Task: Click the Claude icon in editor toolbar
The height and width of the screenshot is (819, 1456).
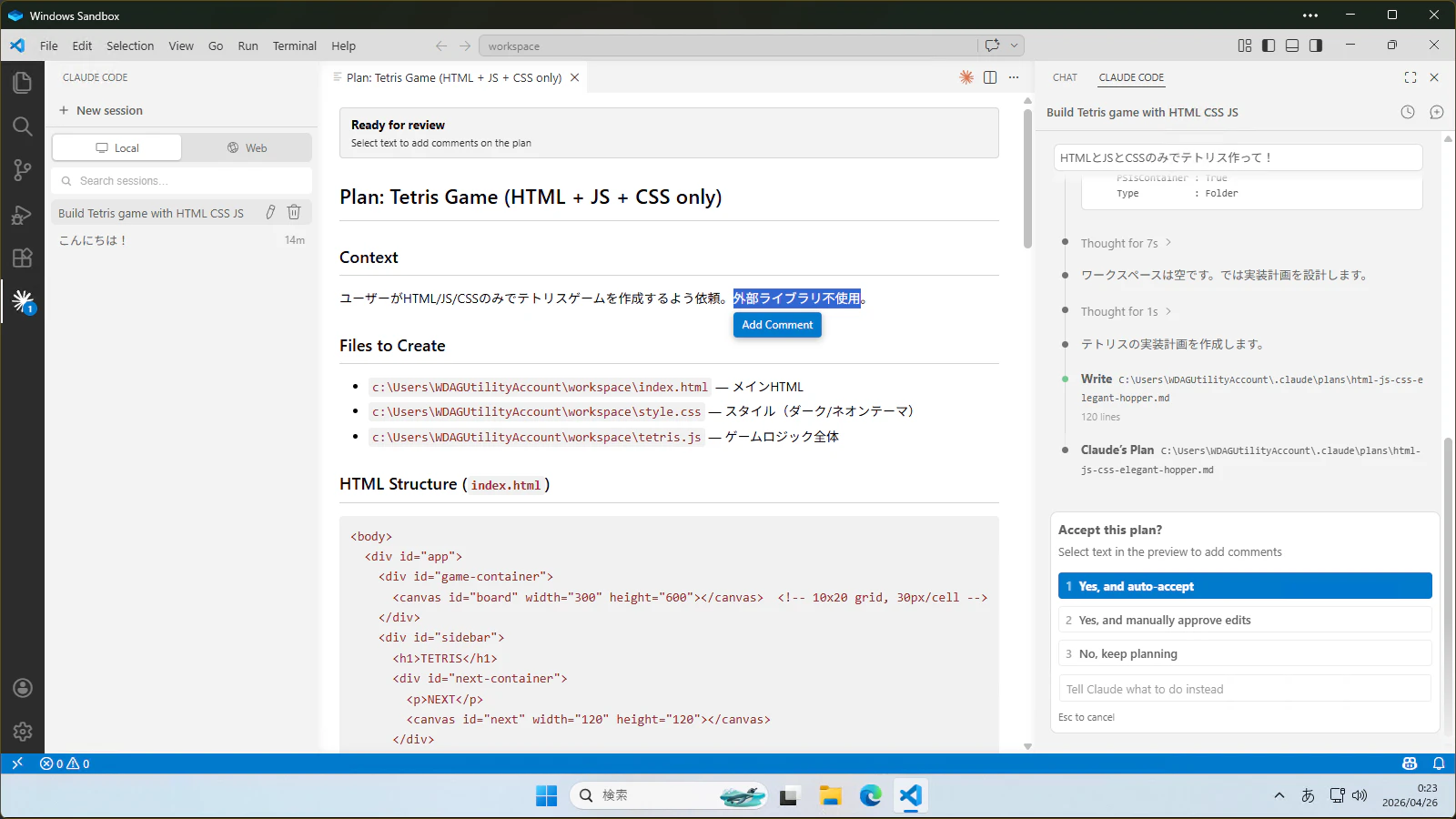Action: pyautogui.click(x=966, y=77)
